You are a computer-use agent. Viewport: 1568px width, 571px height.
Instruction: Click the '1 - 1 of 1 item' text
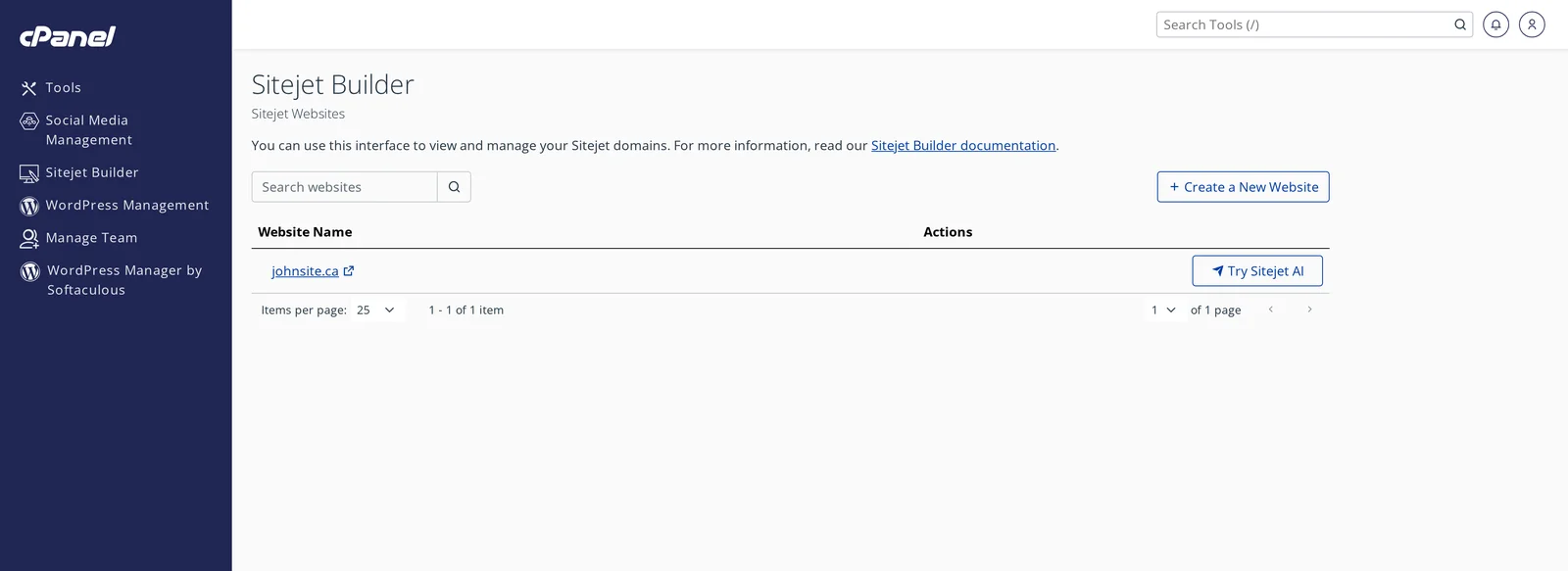(x=465, y=310)
